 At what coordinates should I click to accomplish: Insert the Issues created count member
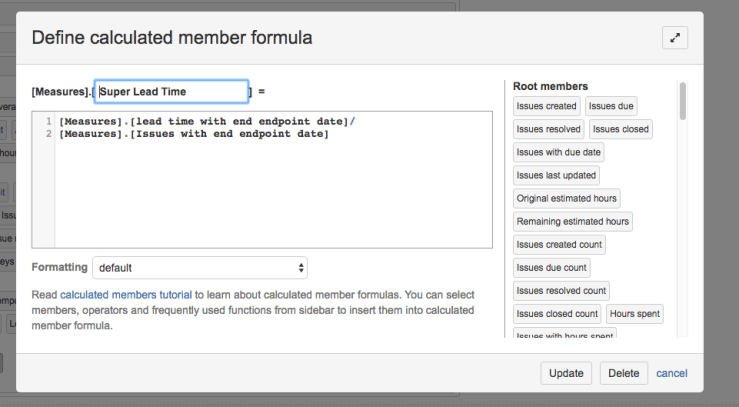pyautogui.click(x=559, y=244)
